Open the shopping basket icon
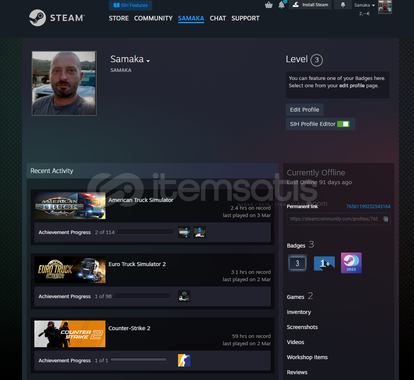 [269, 5]
